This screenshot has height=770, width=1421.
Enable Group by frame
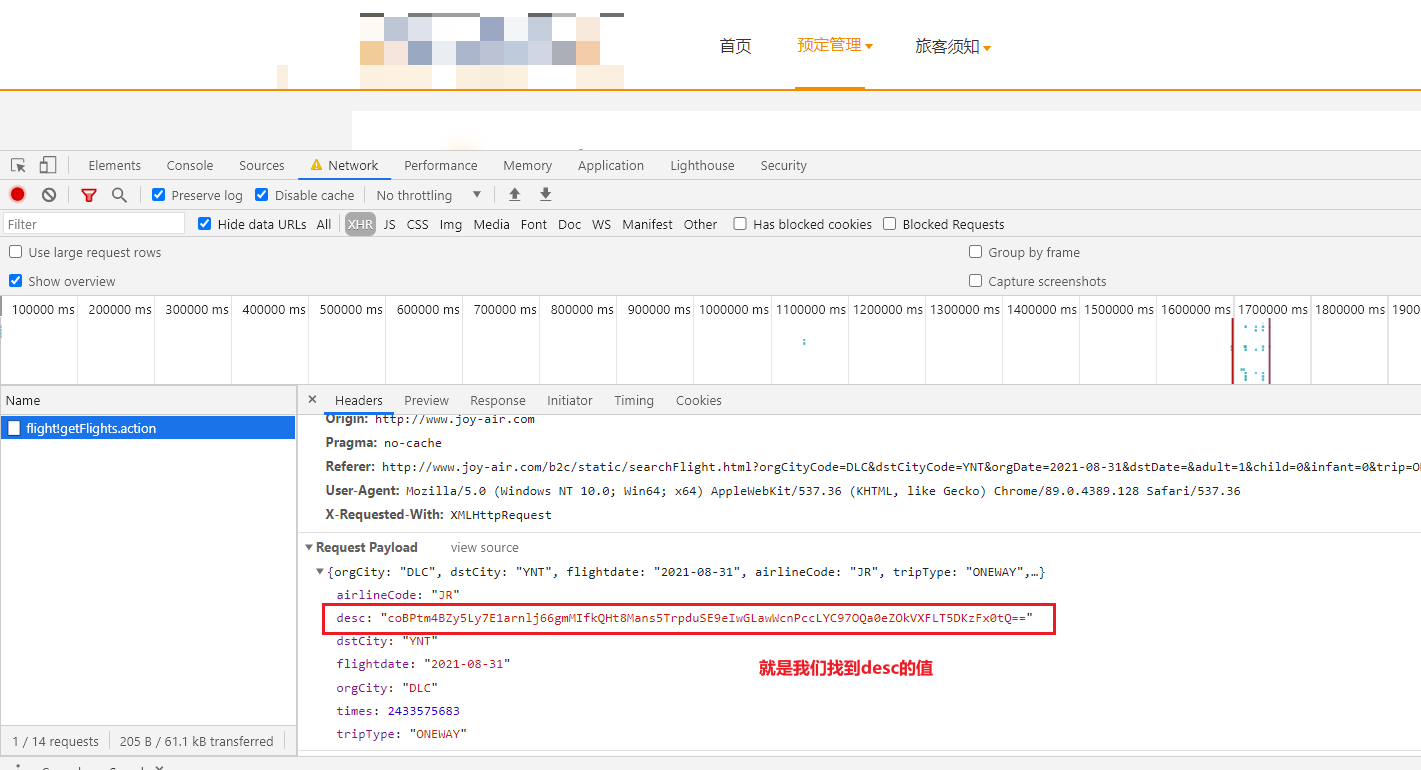tap(976, 252)
